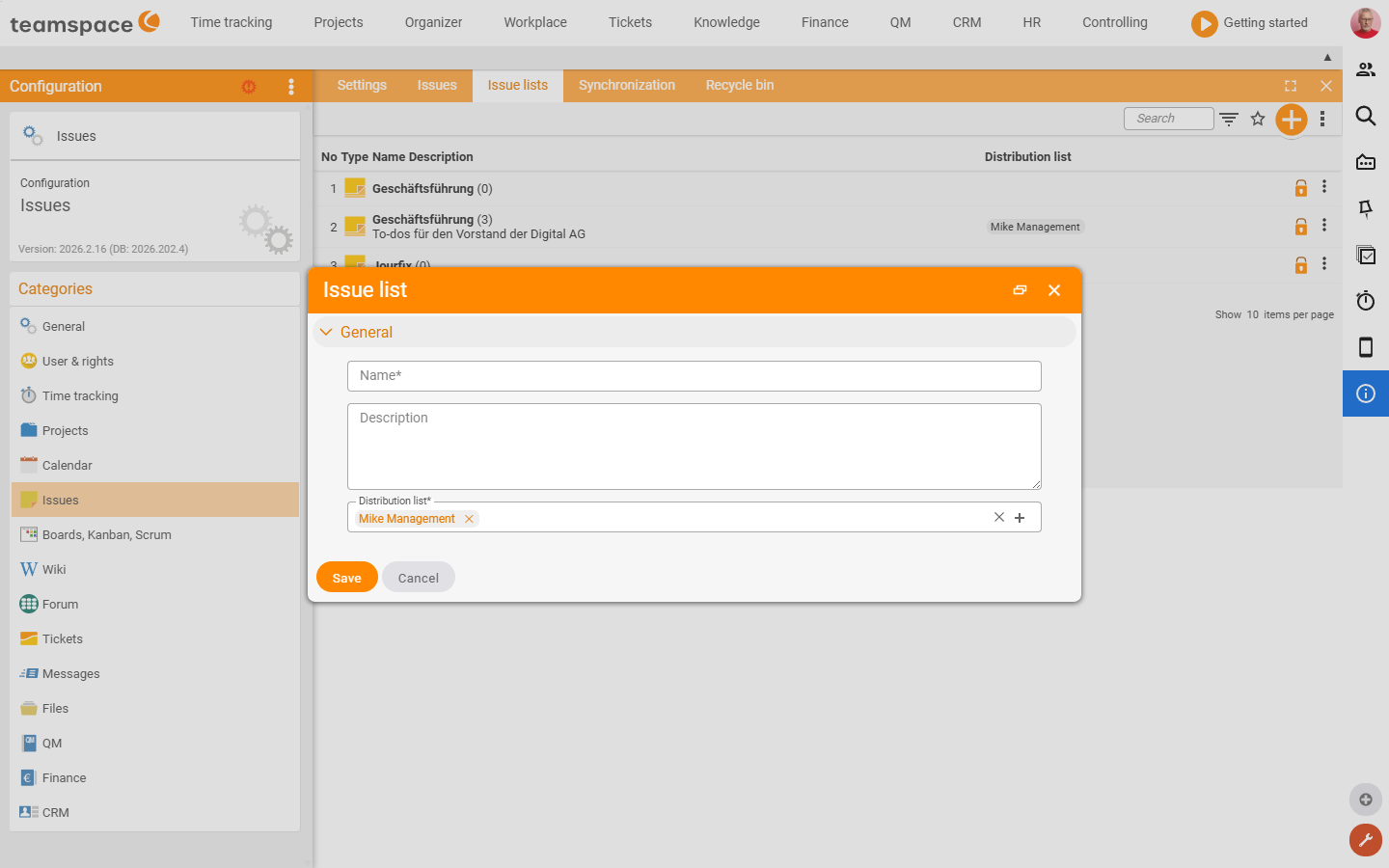
Task: Open the mobile device icon in right sidebar
Action: tap(1366, 347)
